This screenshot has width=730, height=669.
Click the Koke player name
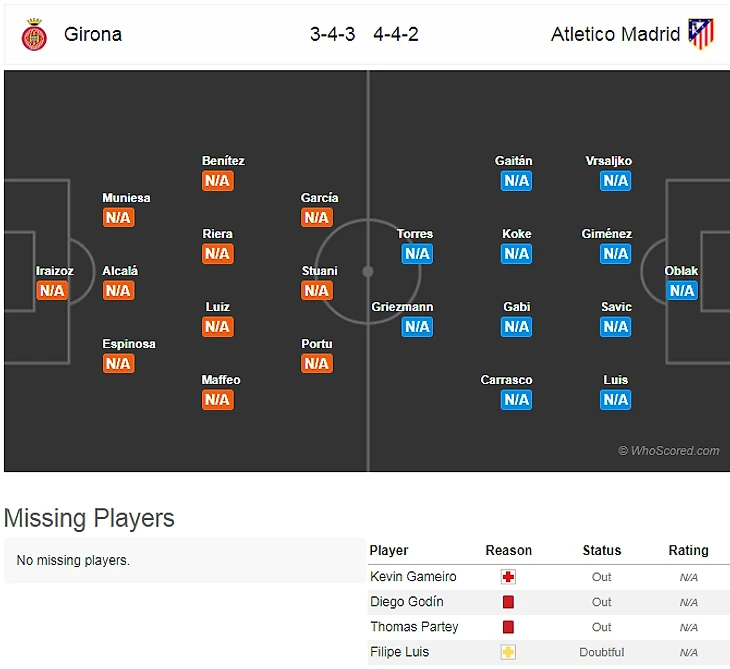point(516,234)
